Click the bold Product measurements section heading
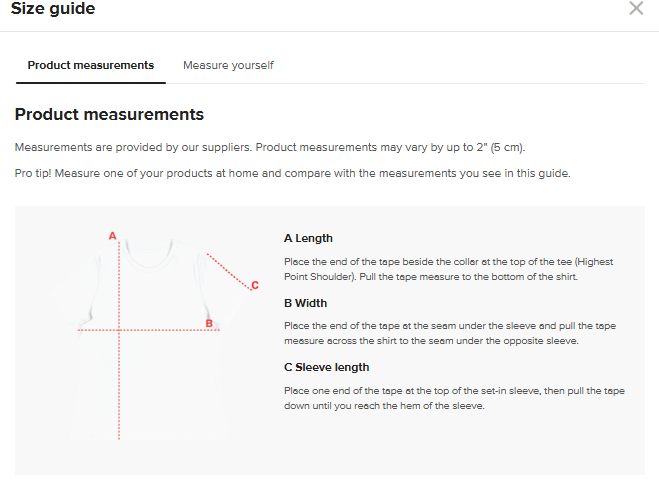The image size is (659, 484). click(x=109, y=115)
